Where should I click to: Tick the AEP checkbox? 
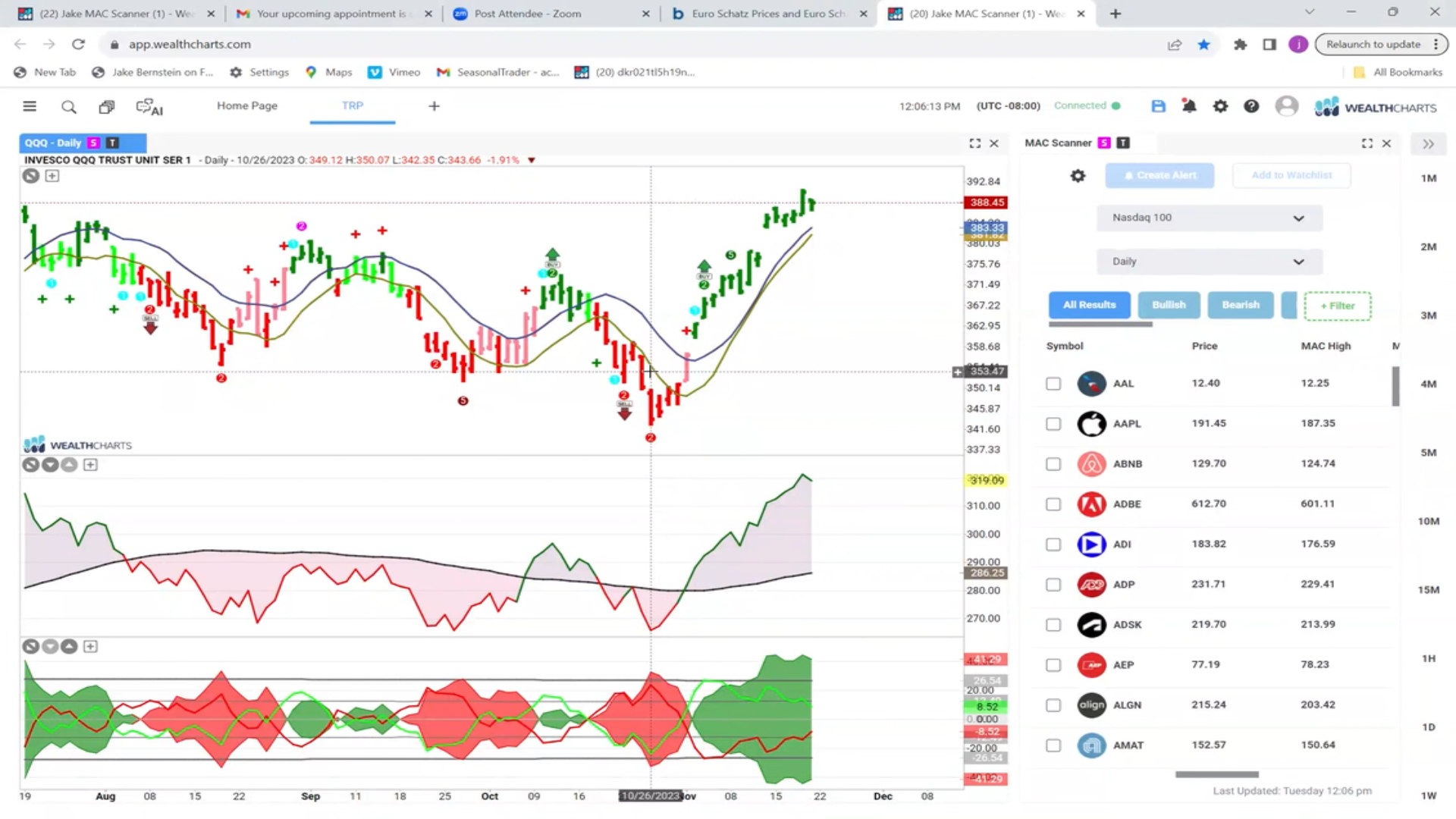(1053, 665)
